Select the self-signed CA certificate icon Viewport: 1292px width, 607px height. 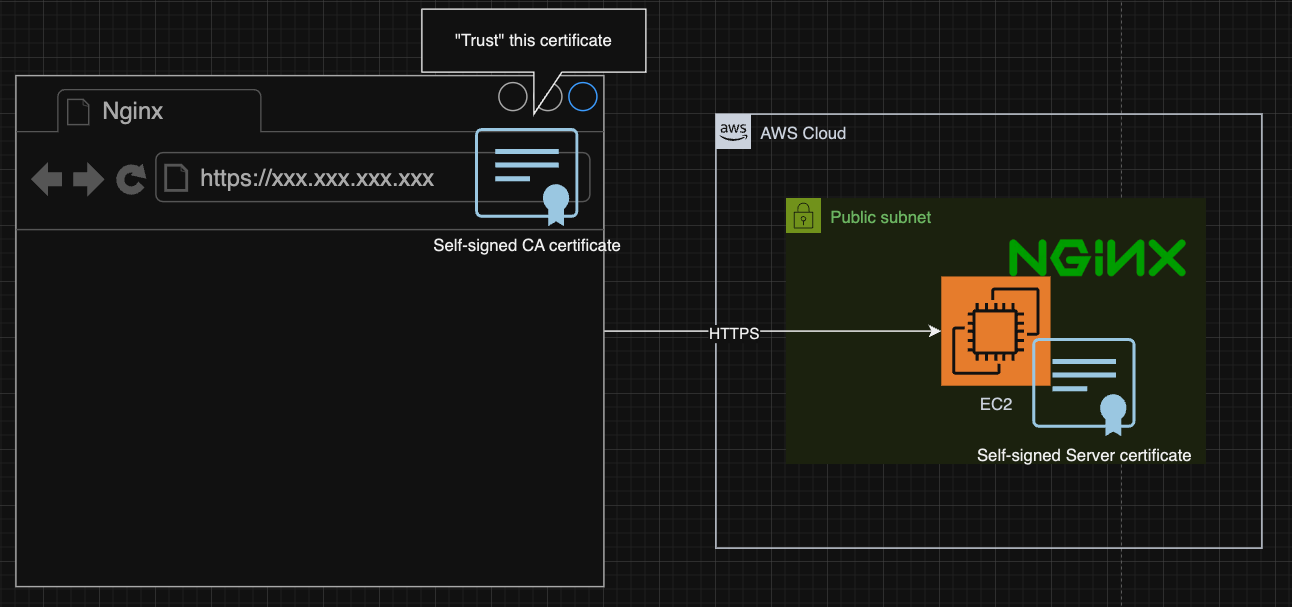click(x=527, y=177)
